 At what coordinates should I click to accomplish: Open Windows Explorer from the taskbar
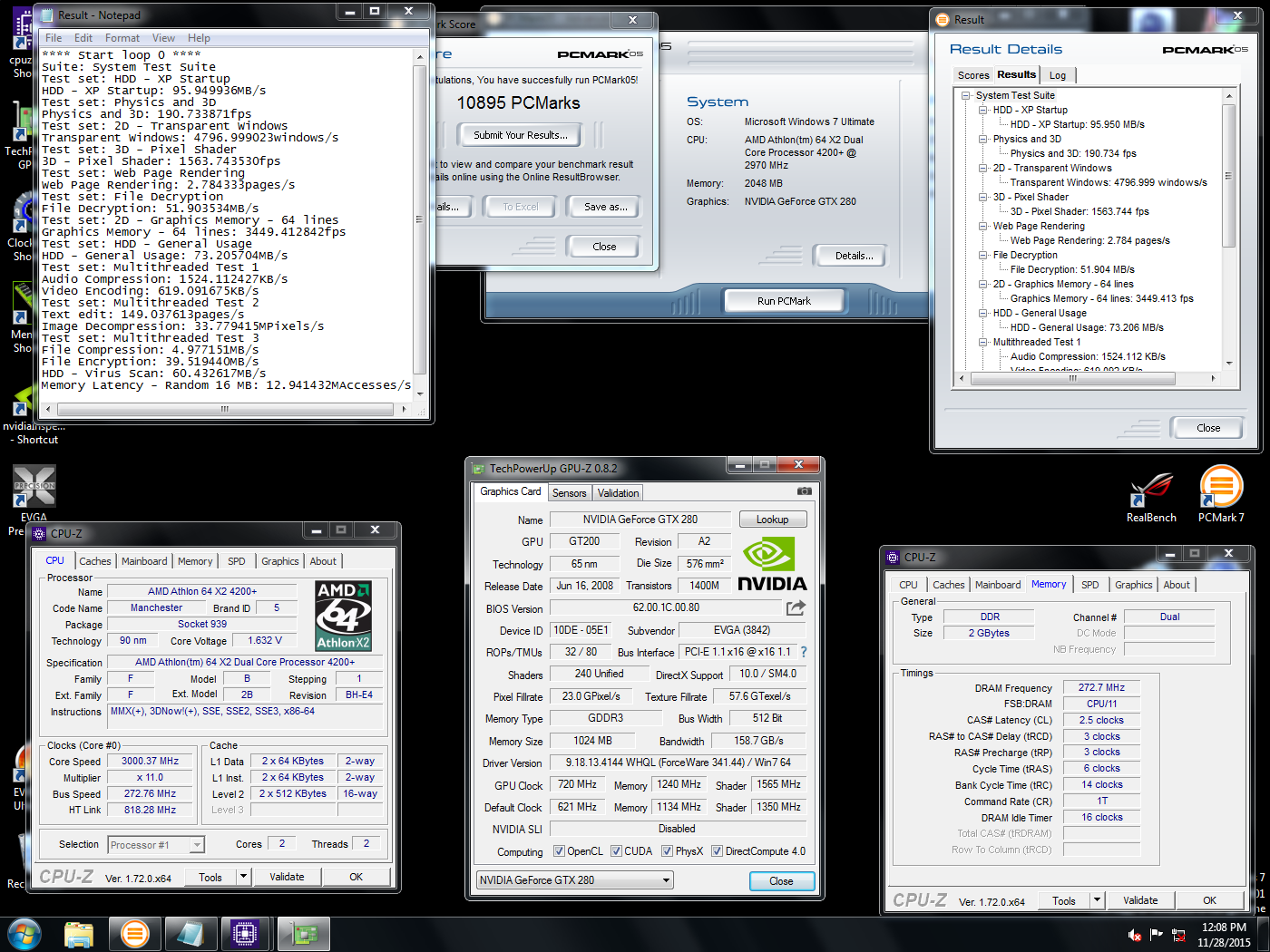79,934
